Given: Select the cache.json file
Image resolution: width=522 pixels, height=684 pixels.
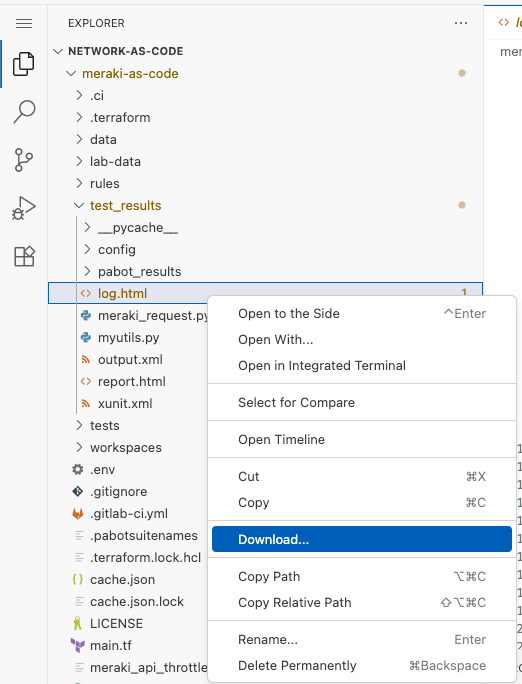Looking at the screenshot, I should tap(122, 580).
